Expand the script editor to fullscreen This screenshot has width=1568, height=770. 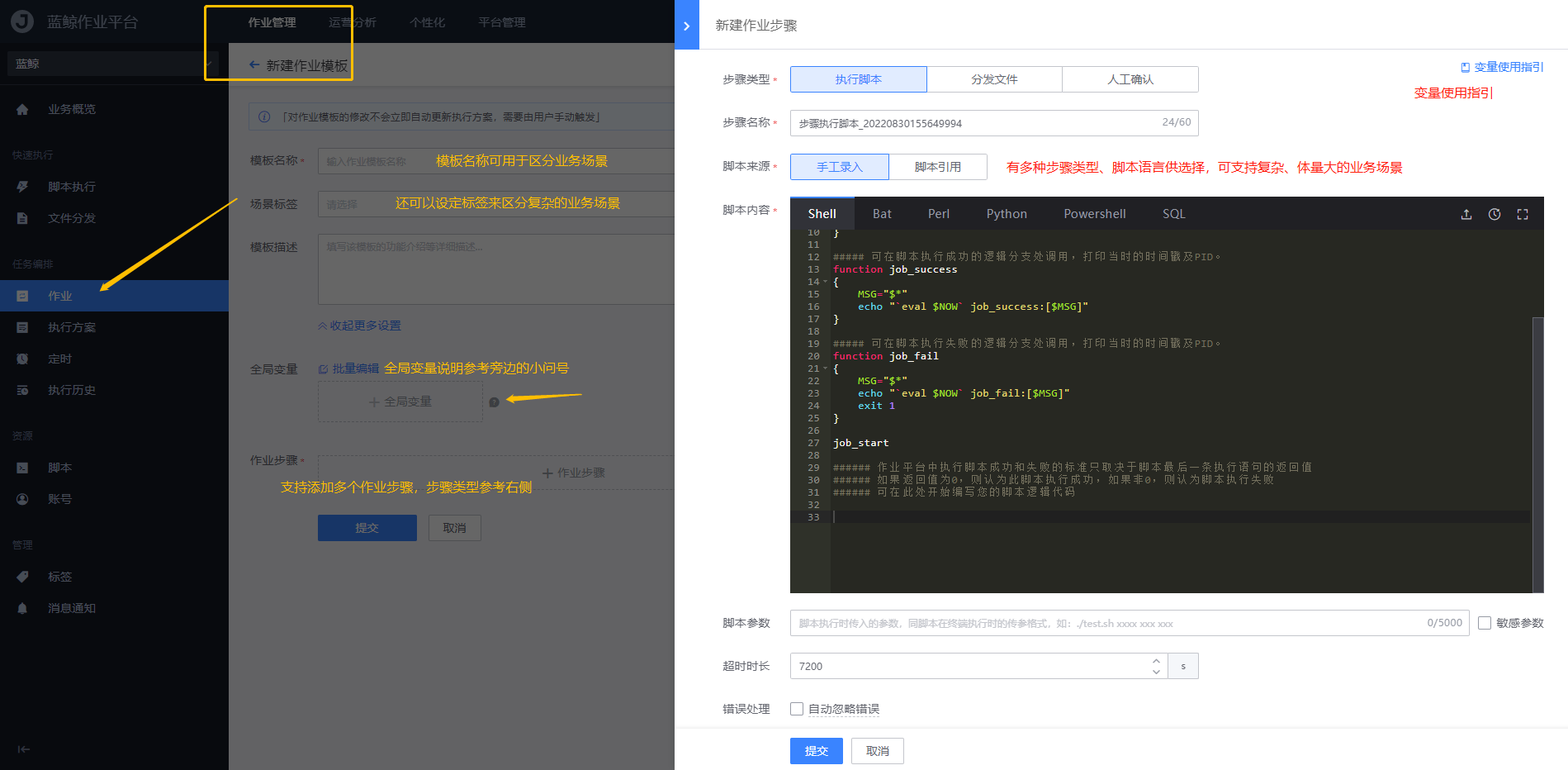1523,214
